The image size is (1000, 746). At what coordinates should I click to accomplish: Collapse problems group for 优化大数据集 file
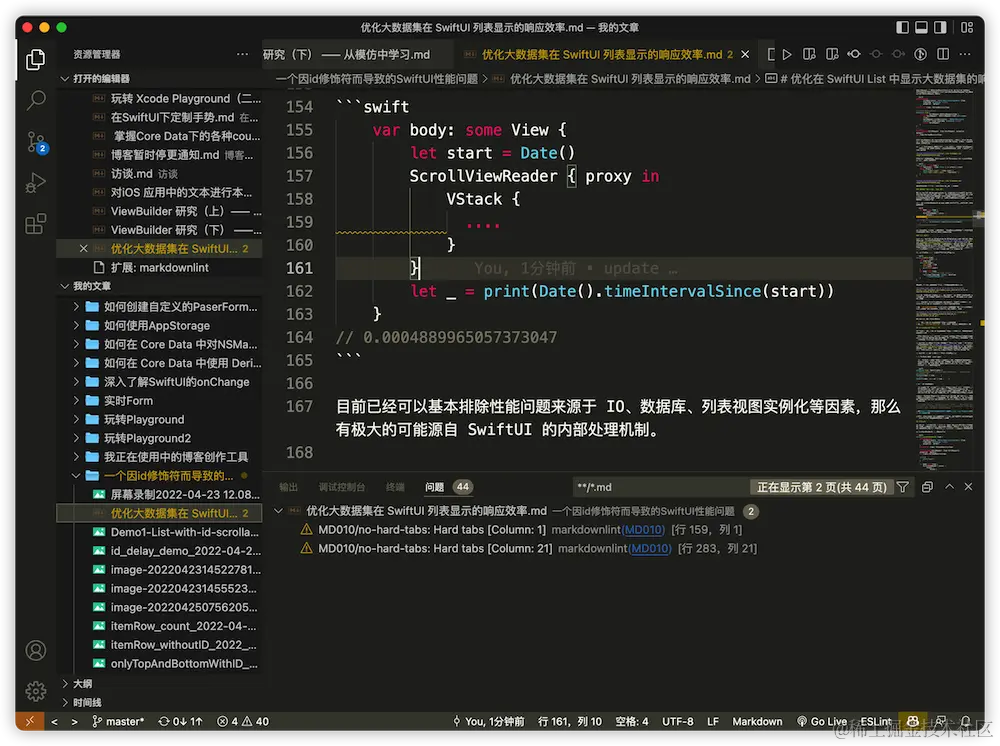pyautogui.click(x=278, y=511)
